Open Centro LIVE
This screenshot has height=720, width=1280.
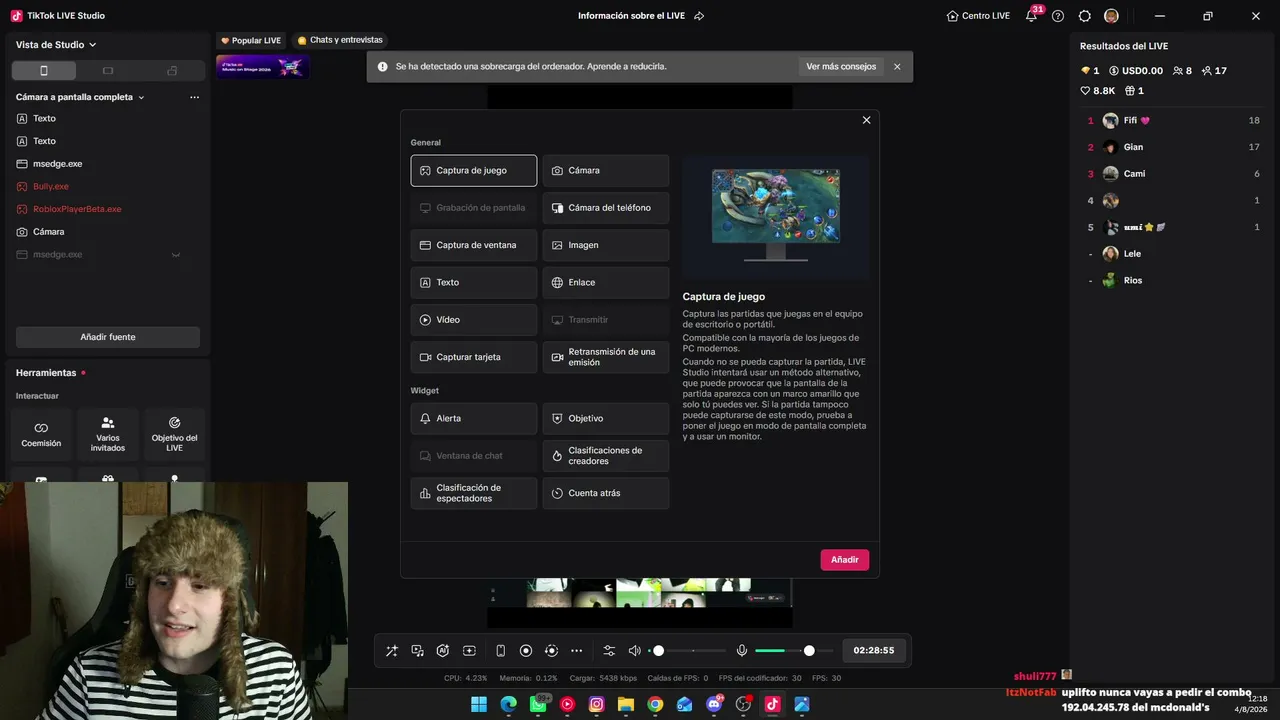pos(978,16)
